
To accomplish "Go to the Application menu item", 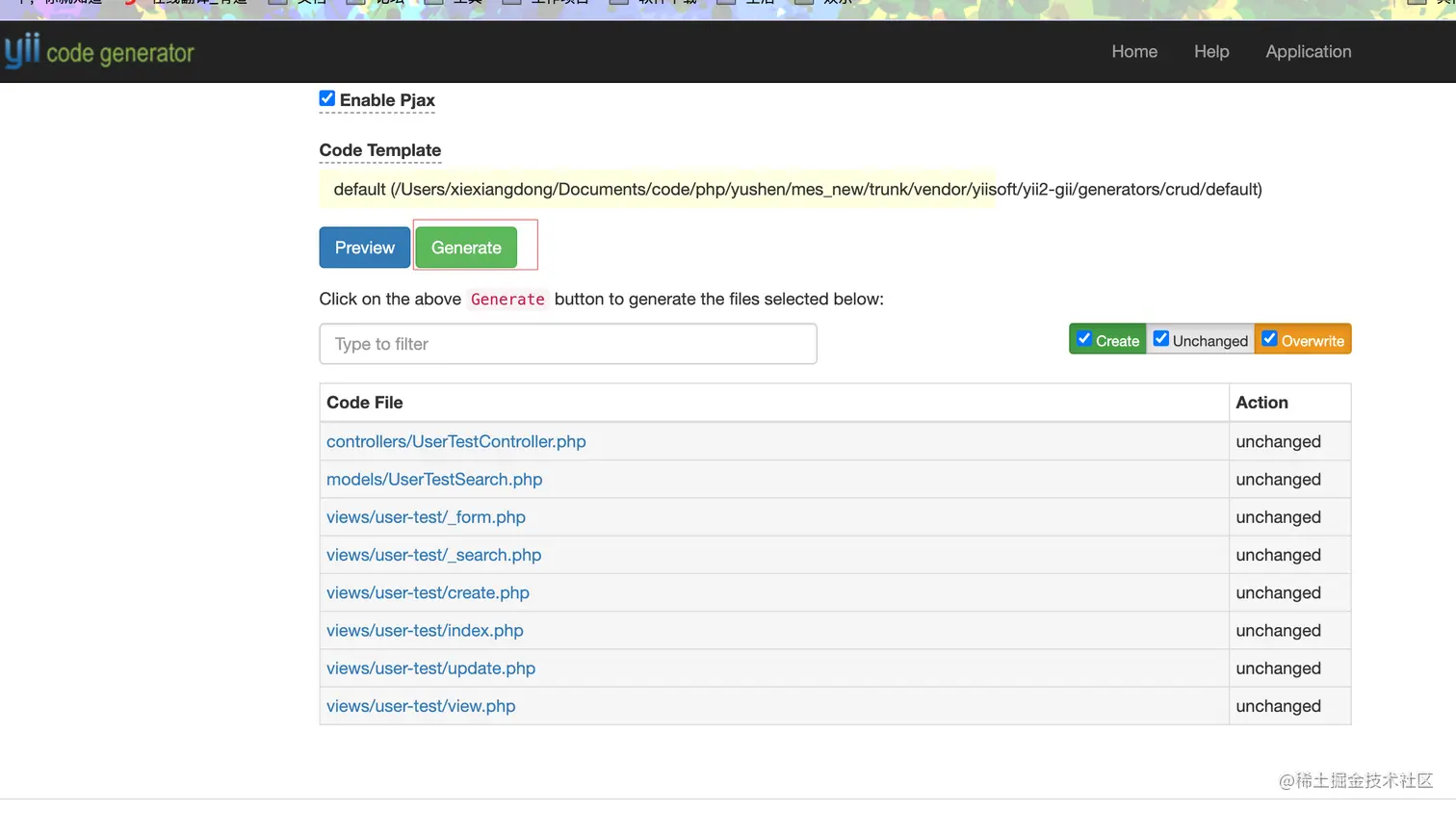I will [x=1308, y=52].
